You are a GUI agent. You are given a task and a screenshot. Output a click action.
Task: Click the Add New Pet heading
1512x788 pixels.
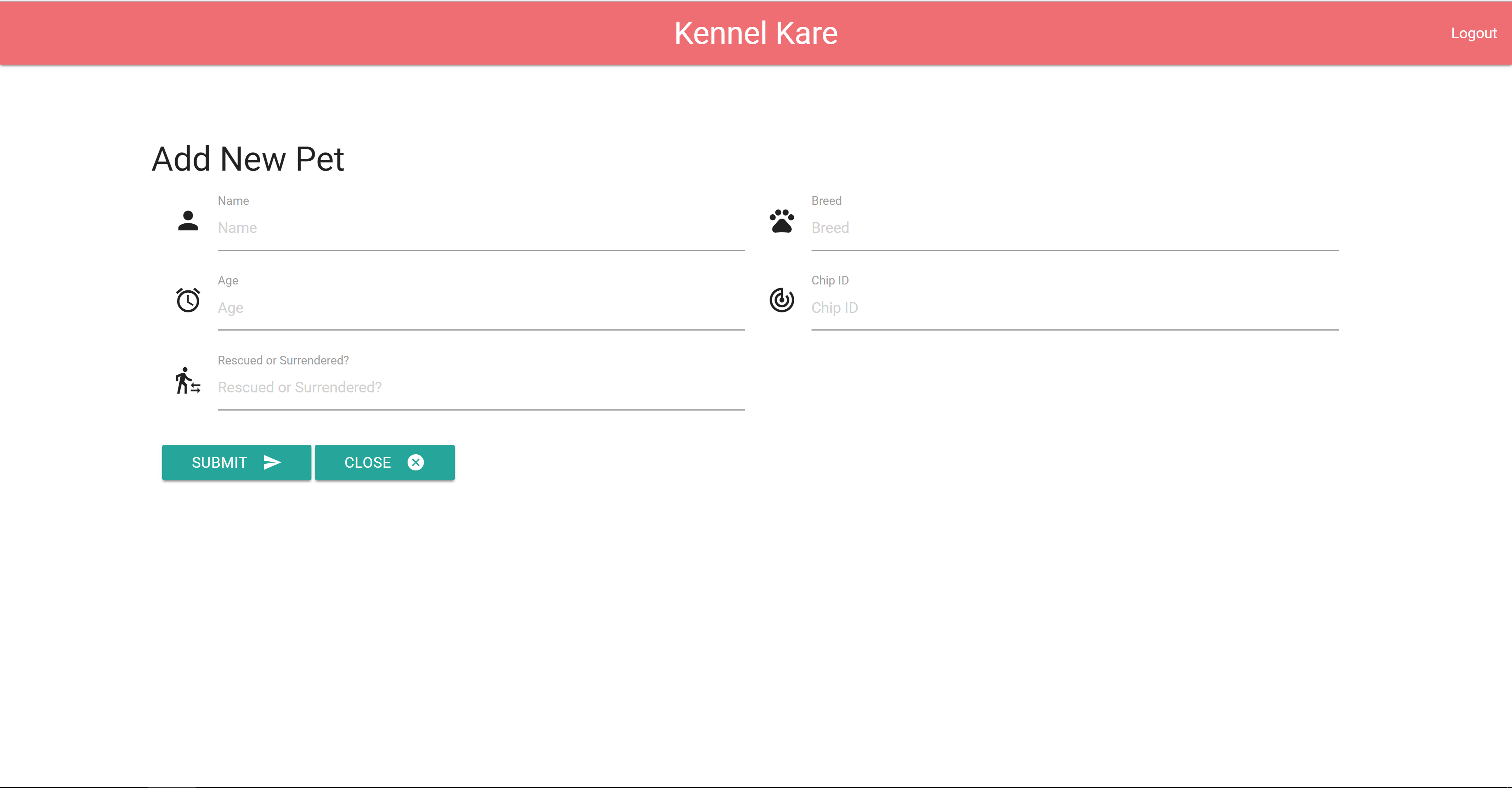[248, 159]
